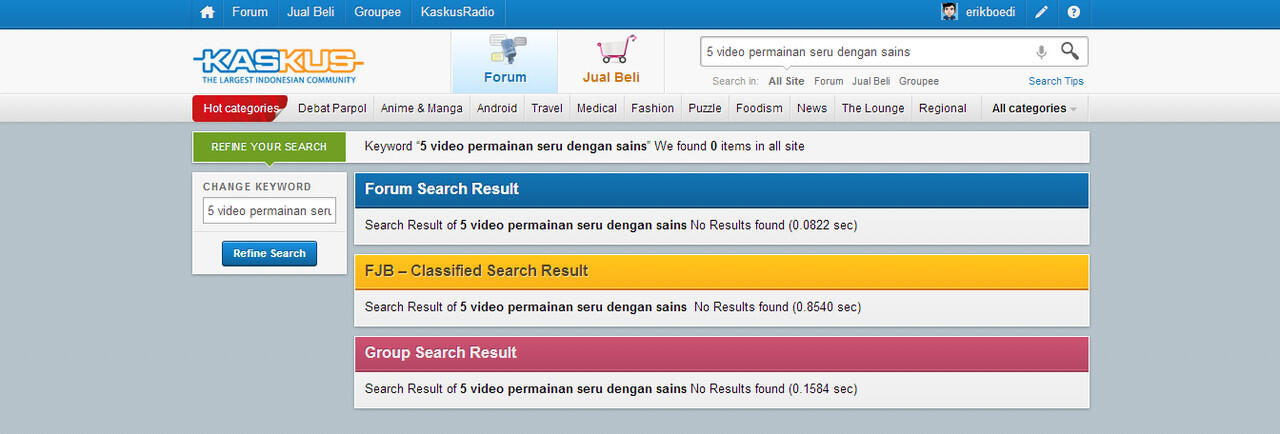This screenshot has height=434, width=1280.
Task: Click the 'We found 0 items' summary text
Action: coord(730,146)
